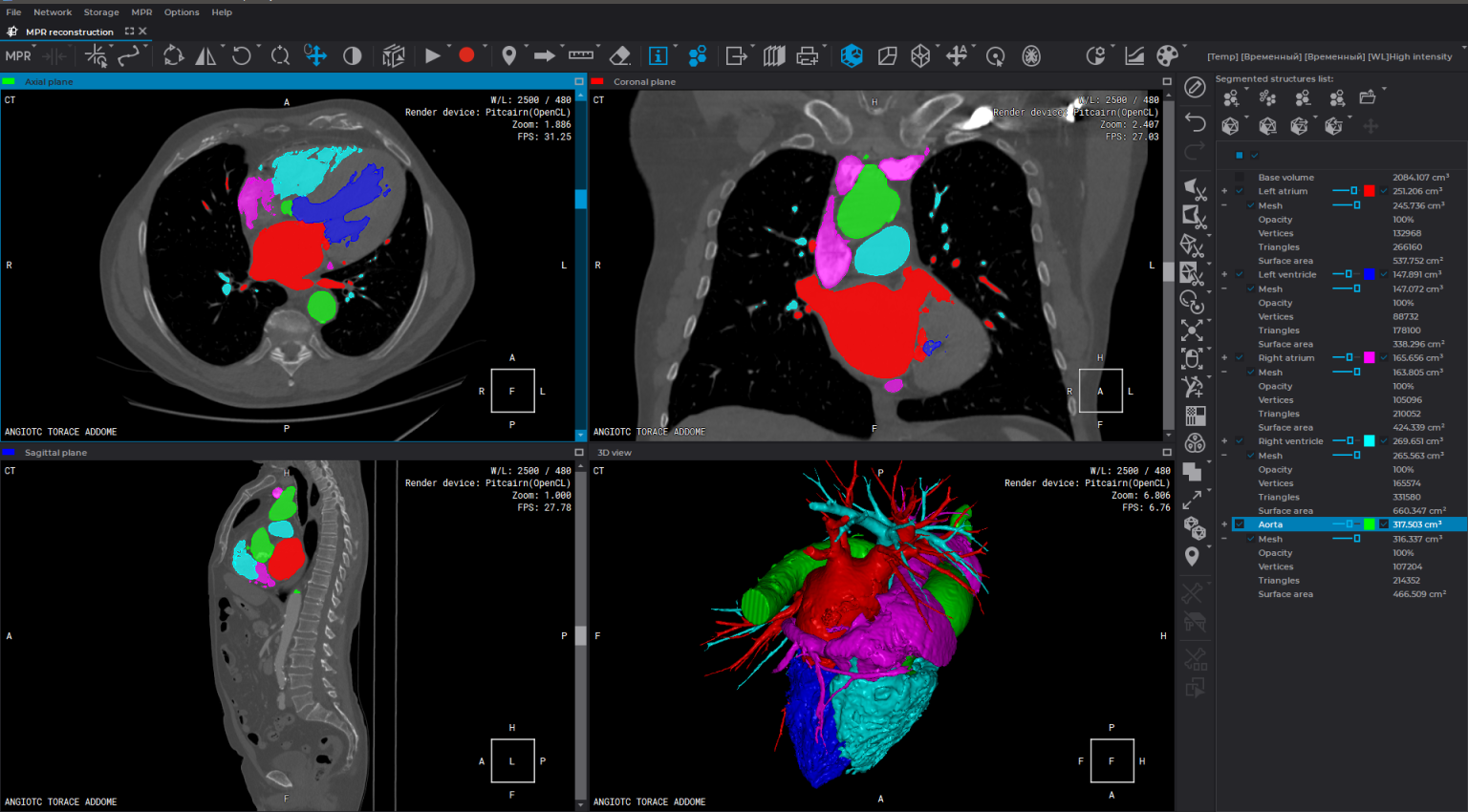Toggle the Left ventricle visibility checkbox
The height and width of the screenshot is (812, 1468).
[1240, 274]
